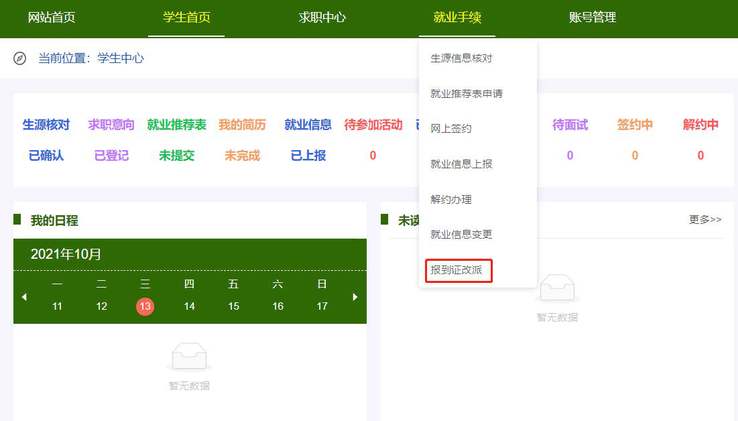738x421 pixels.
Task: Go to previous week with left arrow
Action: coord(25,297)
